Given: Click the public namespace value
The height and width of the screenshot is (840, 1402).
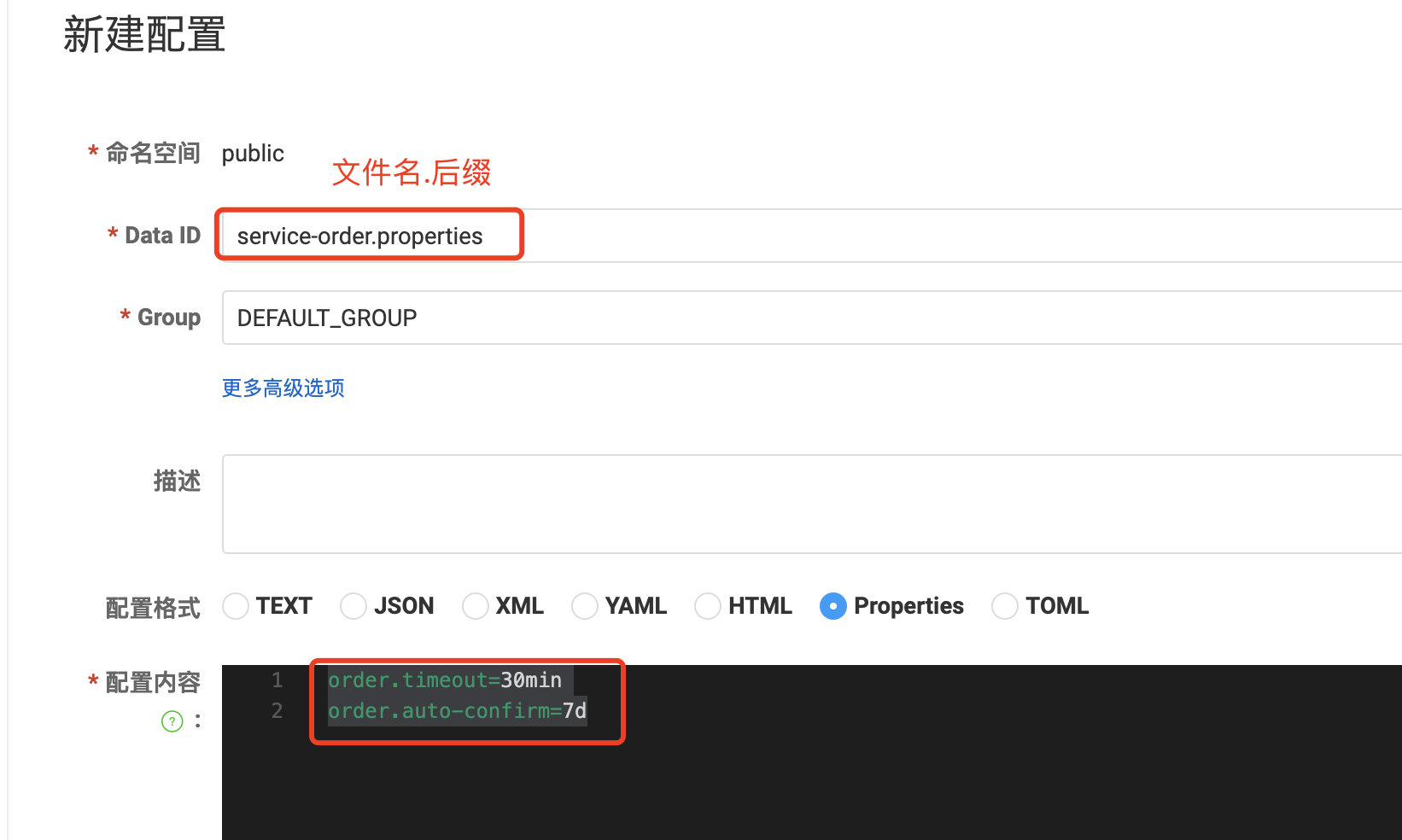Looking at the screenshot, I should tap(253, 154).
